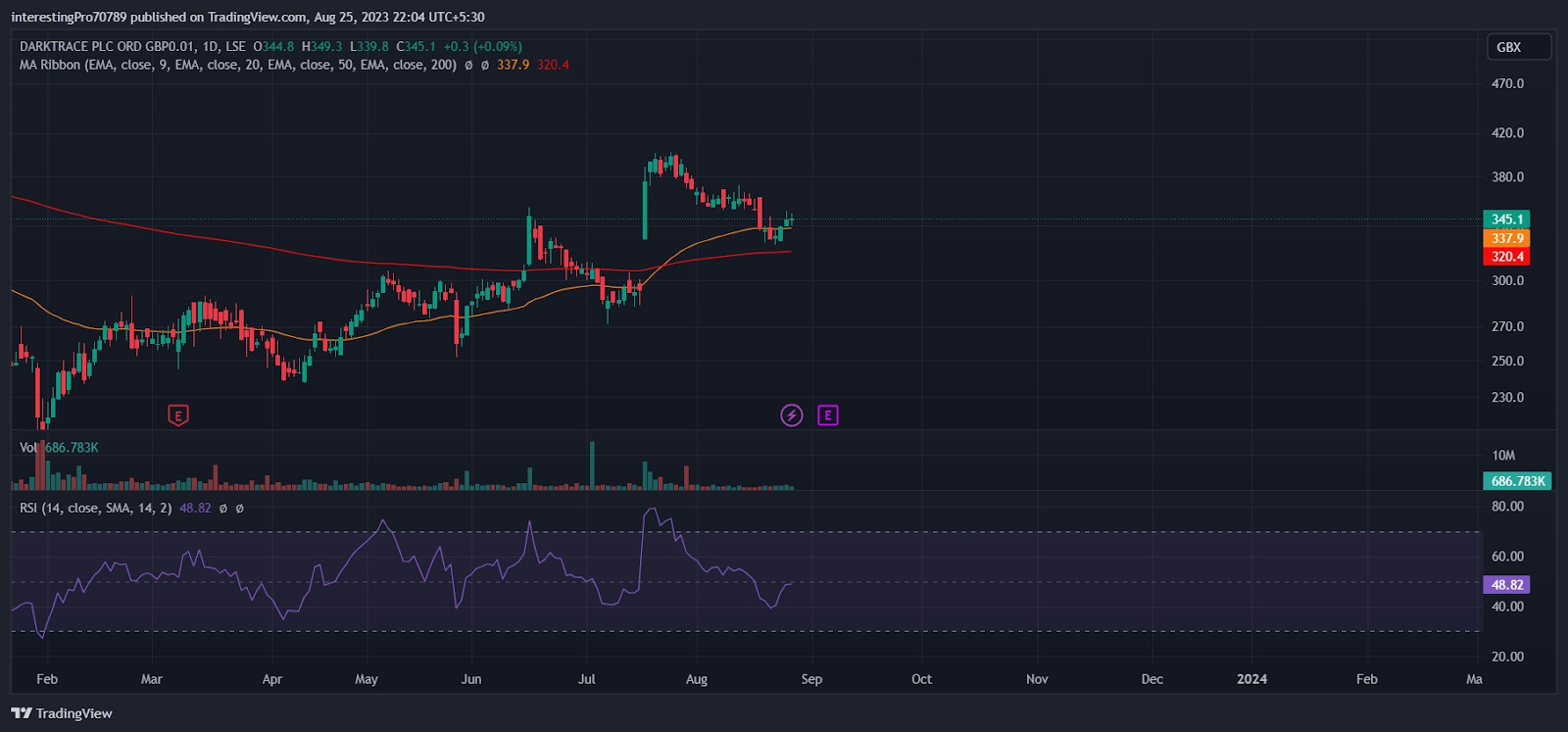Click the purple 48.82 RSI value label
1568x732 pixels.
coord(1507,585)
